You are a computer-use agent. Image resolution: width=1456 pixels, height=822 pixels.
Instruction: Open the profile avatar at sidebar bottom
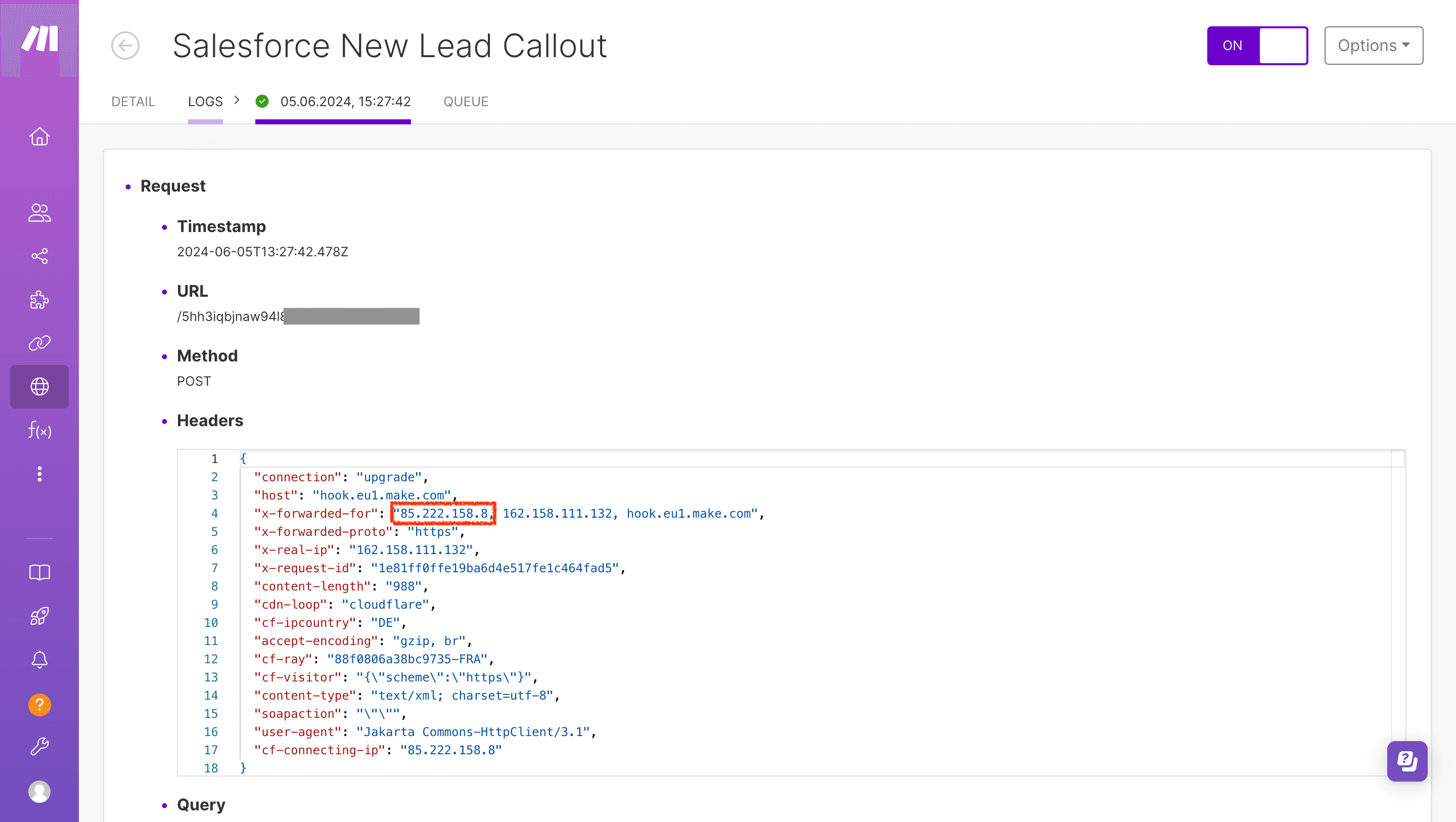point(39,792)
